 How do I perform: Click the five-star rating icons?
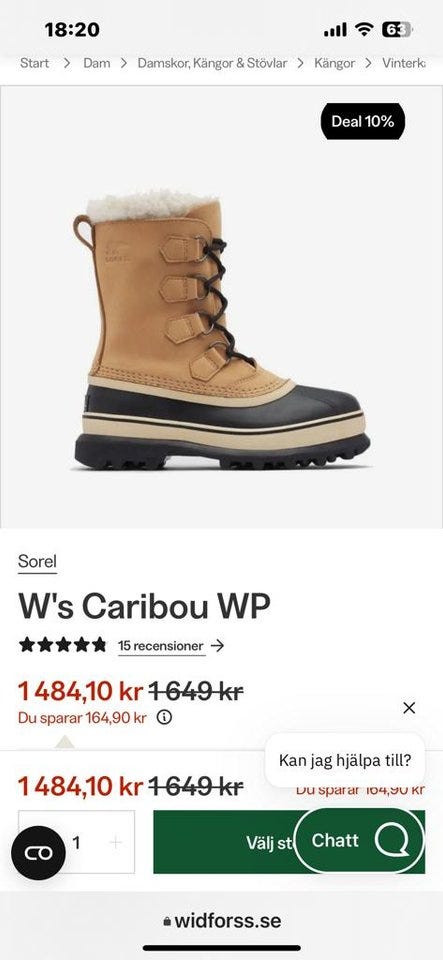pyautogui.click(x=62, y=645)
